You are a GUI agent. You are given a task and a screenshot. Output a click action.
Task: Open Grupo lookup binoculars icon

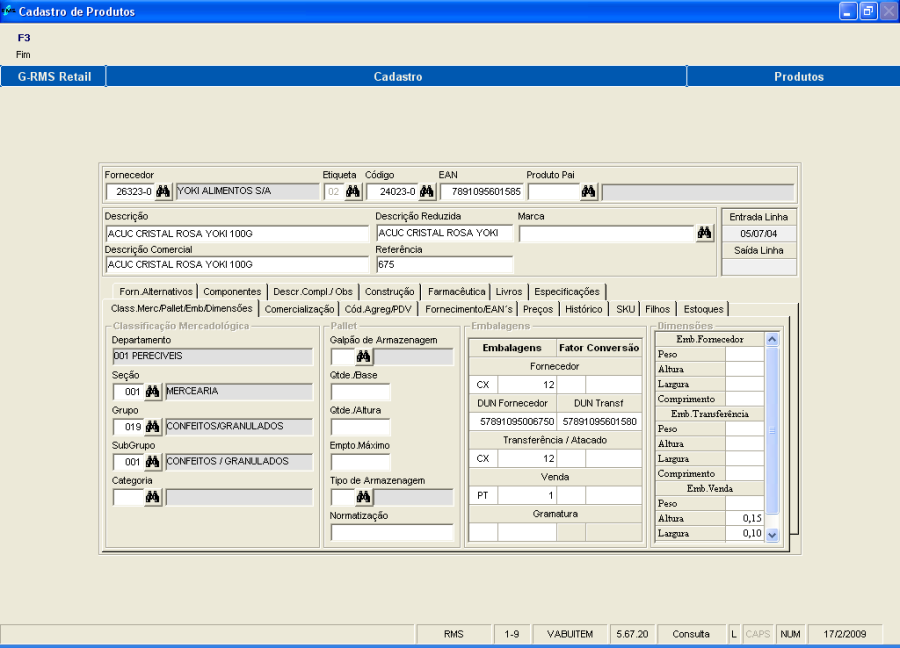pos(152,426)
